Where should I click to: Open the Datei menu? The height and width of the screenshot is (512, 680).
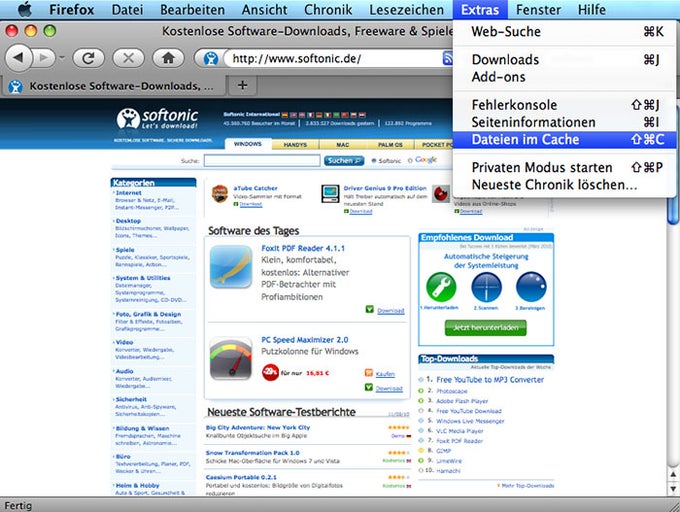click(x=127, y=10)
